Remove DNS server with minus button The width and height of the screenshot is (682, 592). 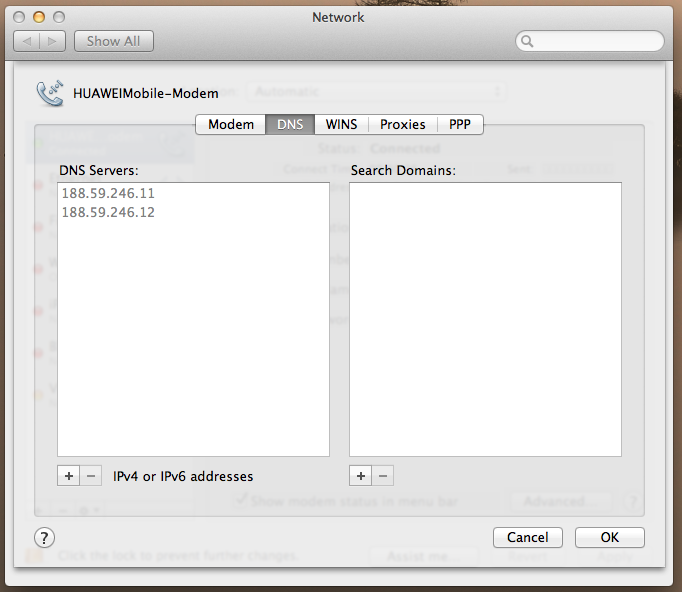pos(91,476)
